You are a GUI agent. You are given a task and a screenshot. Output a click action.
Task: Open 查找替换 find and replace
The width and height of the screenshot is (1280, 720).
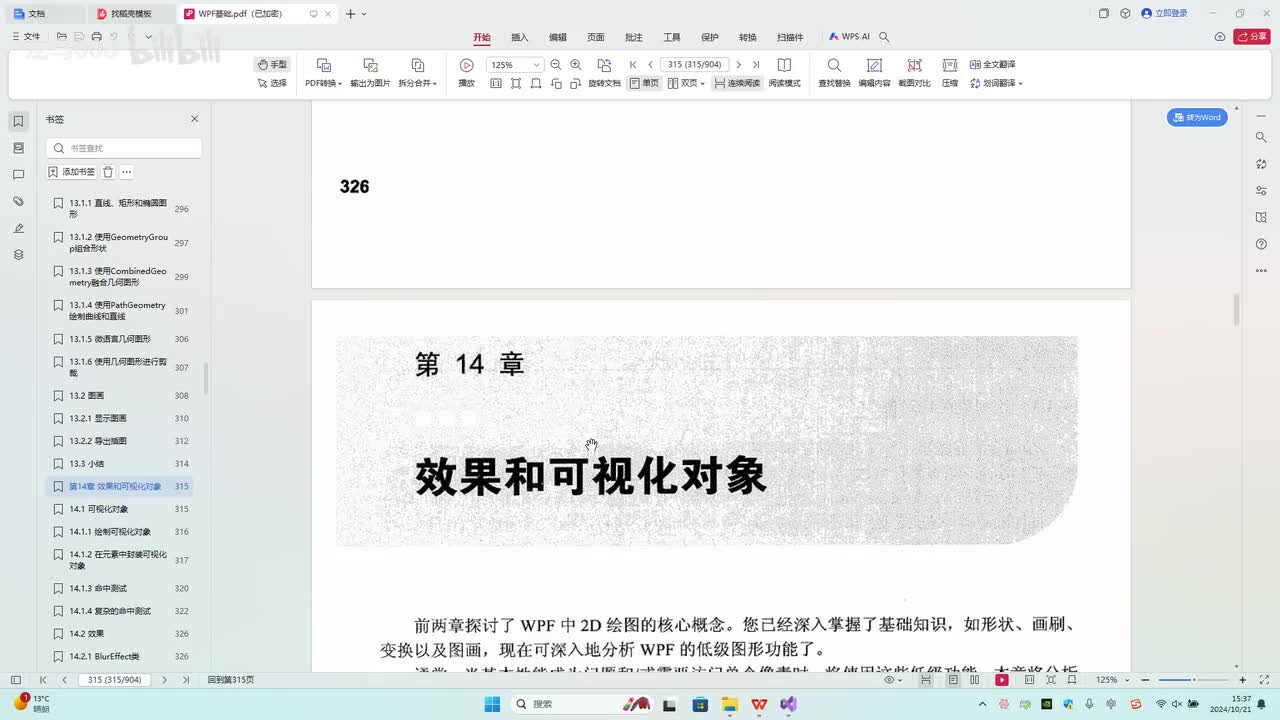click(834, 74)
